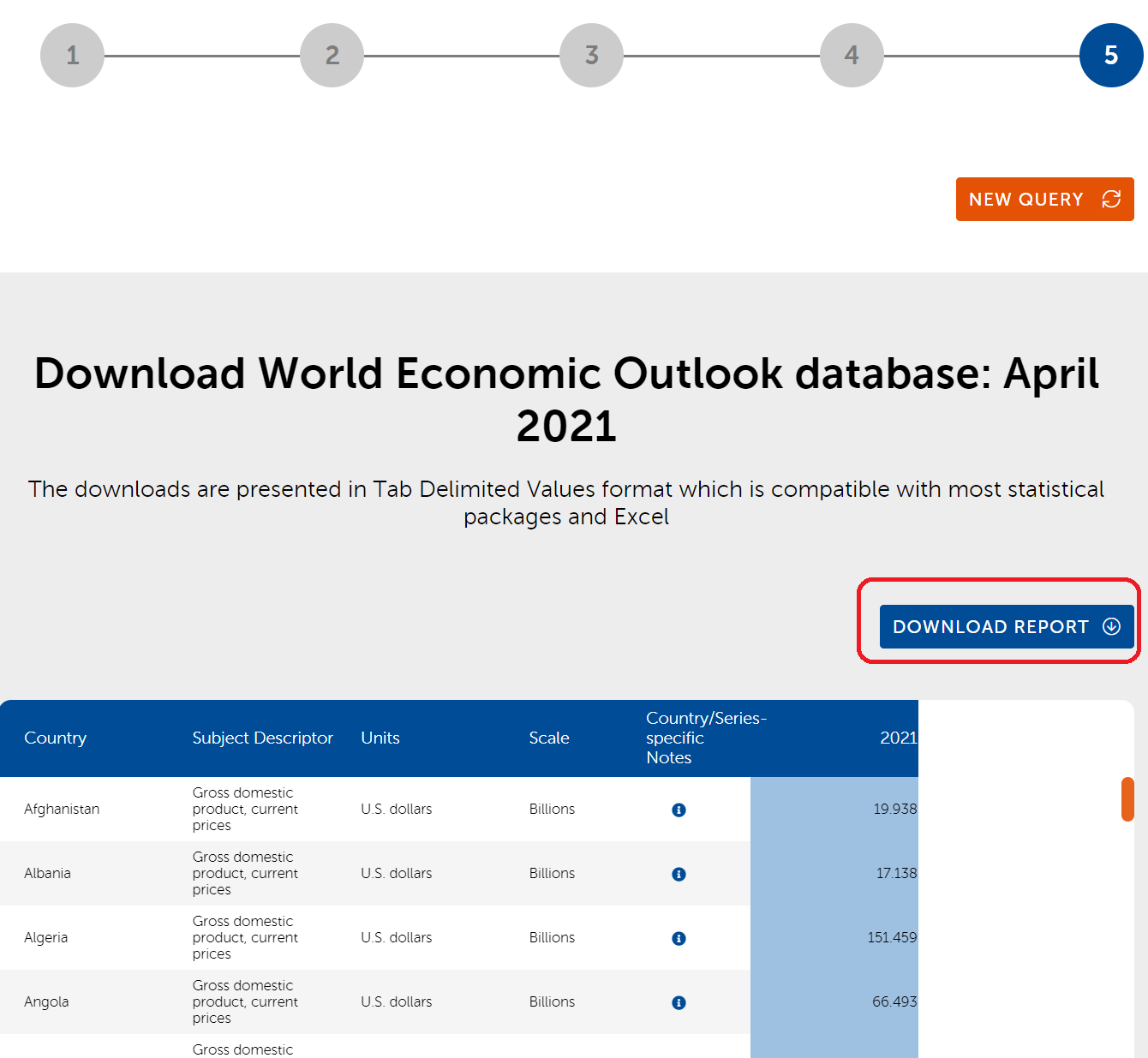Screen dimensions: 1148x1058
Task: Go to step 2 of the wizard
Action: pyautogui.click(x=332, y=56)
